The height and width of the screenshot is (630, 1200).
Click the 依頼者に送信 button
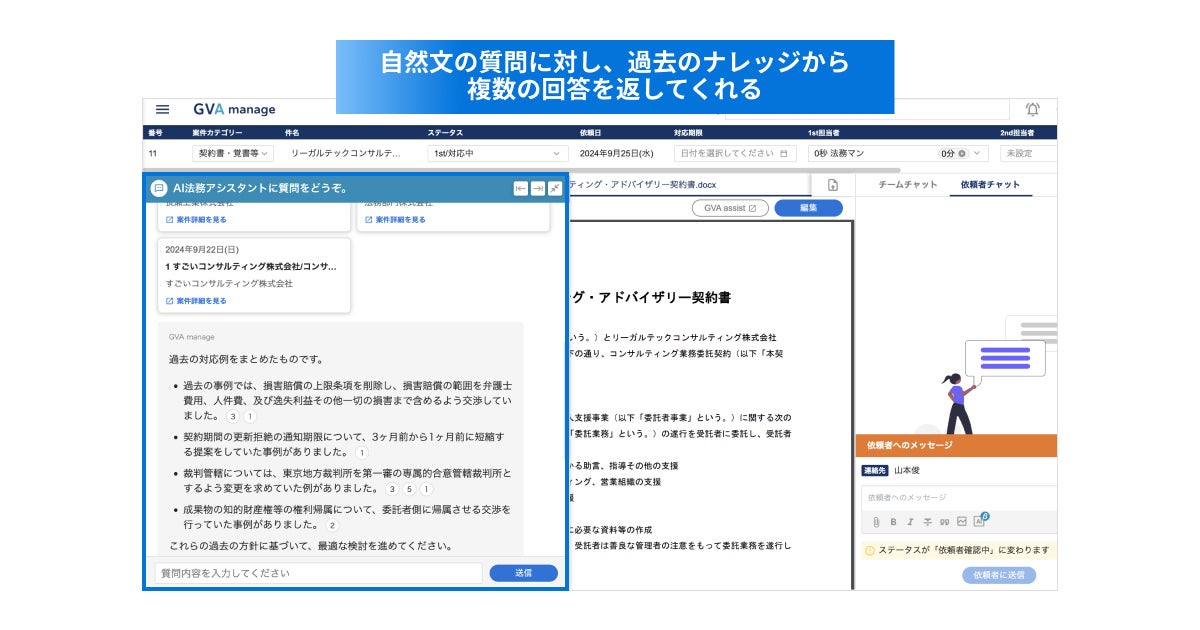click(x=999, y=575)
